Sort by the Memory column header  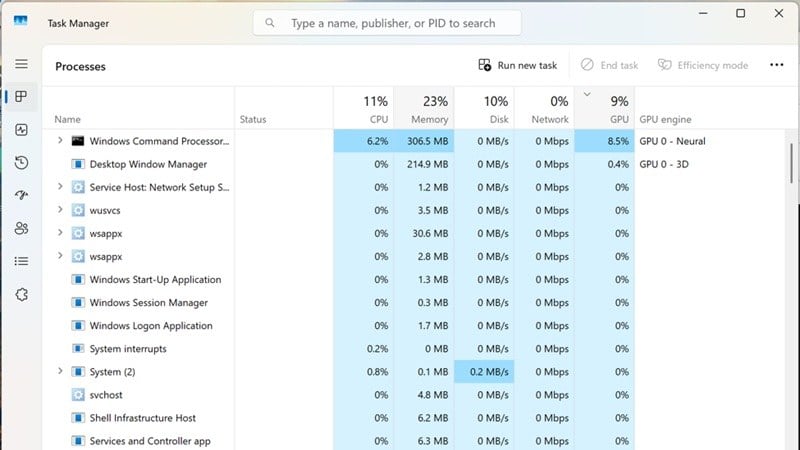tap(424, 108)
